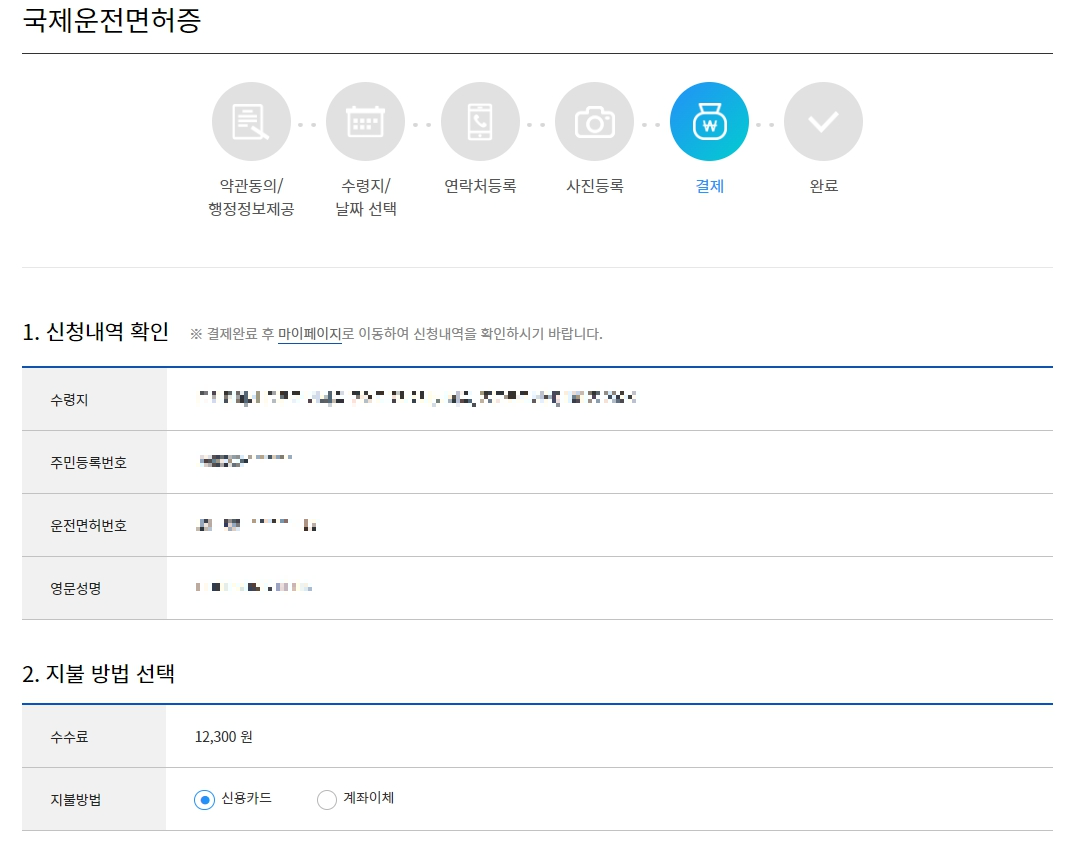Viewport: 1089px width, 843px height.
Task: Select 계좌이체 payment radio button
Action: point(326,800)
